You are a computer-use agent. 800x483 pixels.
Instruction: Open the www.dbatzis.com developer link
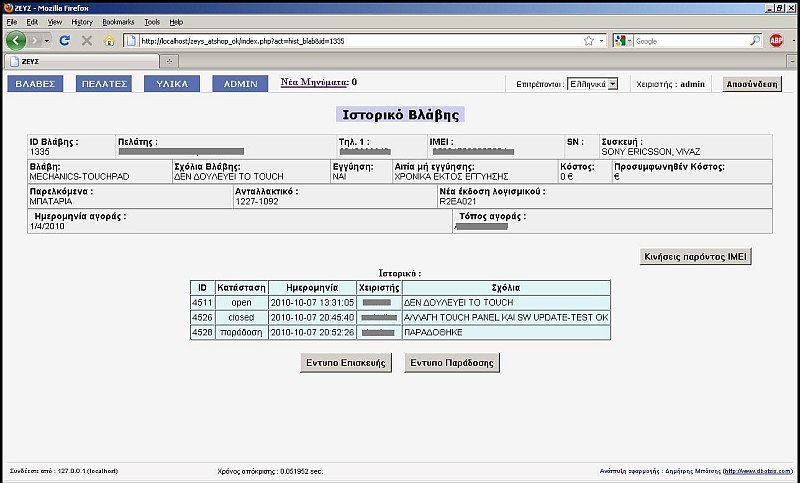(758, 471)
